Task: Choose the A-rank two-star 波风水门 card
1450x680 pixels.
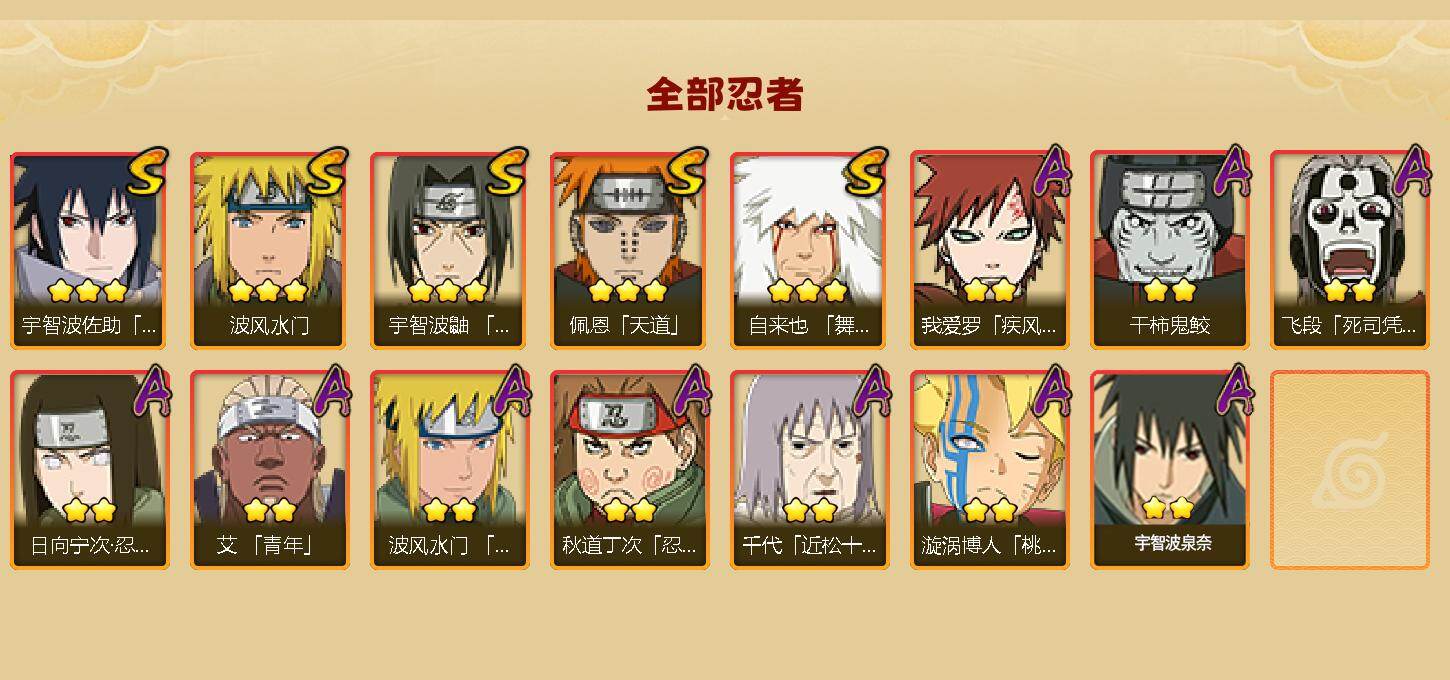Action: [x=449, y=470]
